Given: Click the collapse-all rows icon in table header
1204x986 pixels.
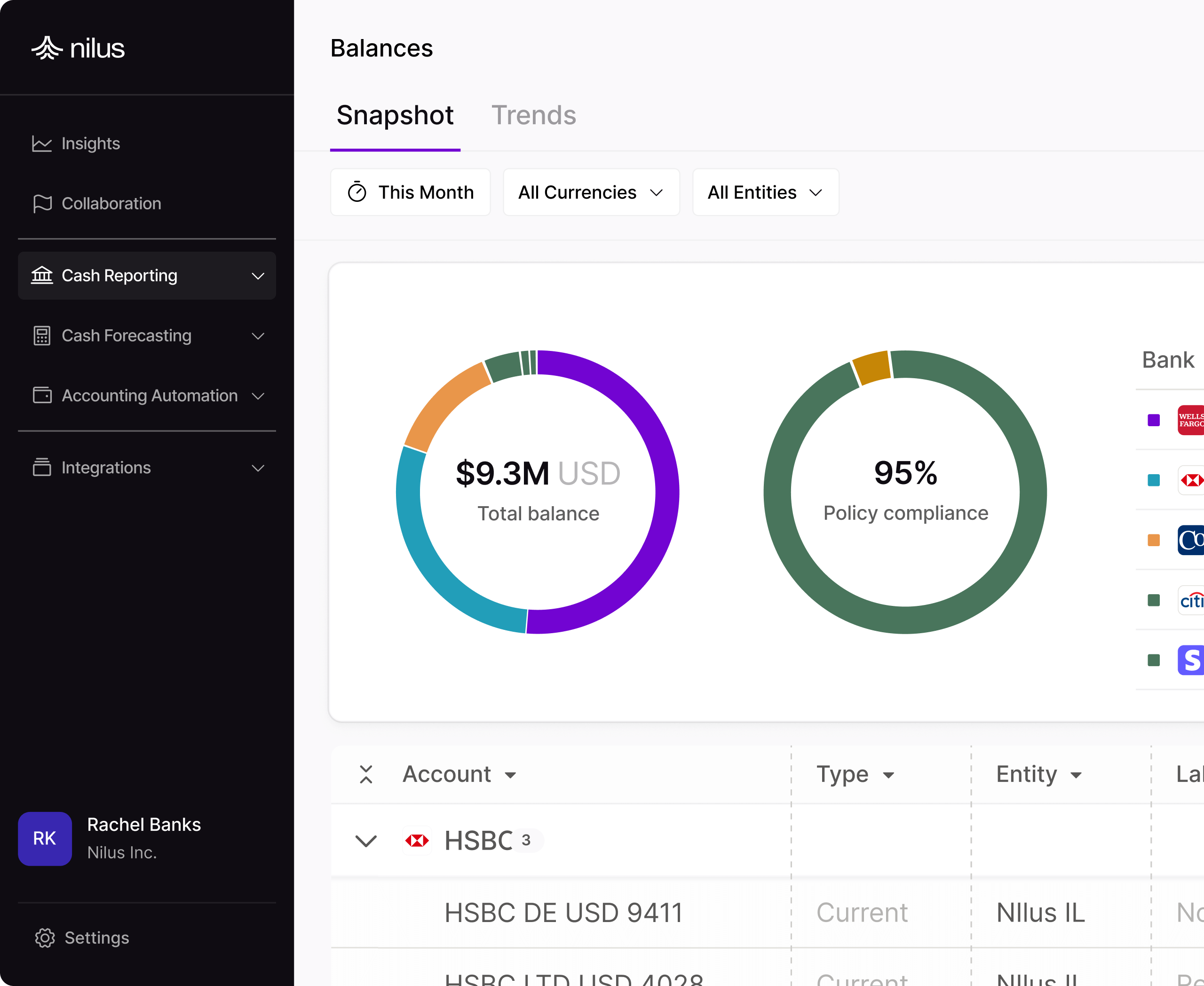Looking at the screenshot, I should (x=366, y=774).
